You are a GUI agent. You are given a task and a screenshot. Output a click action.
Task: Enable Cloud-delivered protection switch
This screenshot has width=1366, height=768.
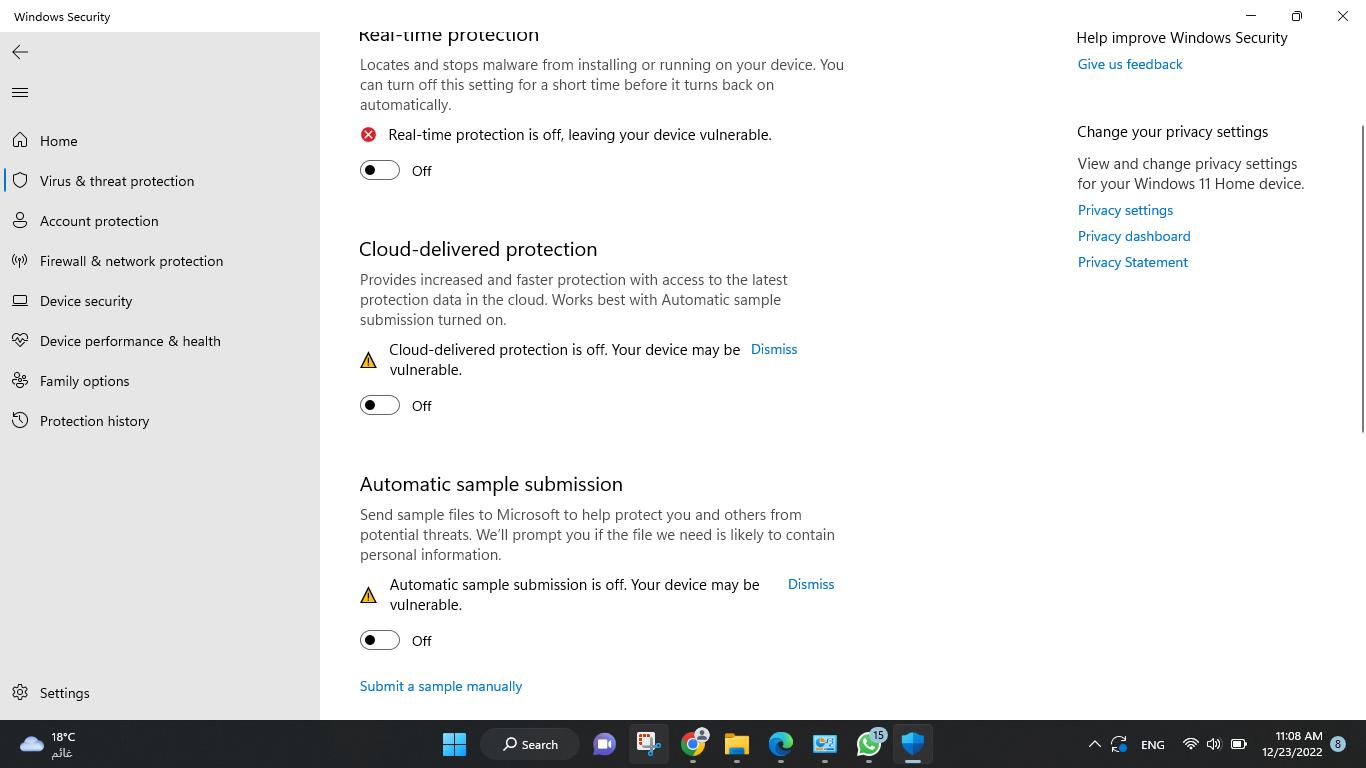pyautogui.click(x=380, y=406)
